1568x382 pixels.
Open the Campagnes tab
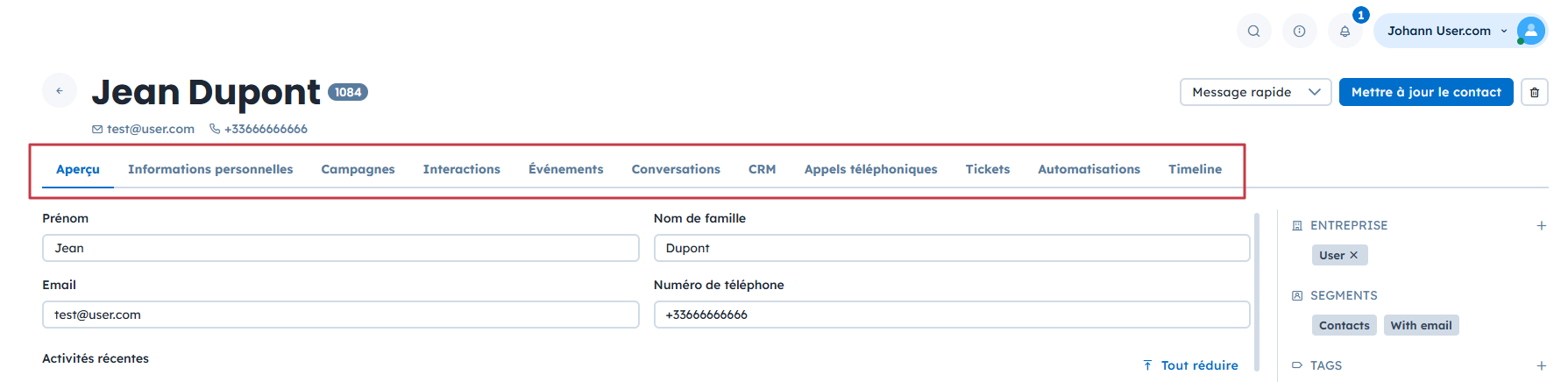(358, 169)
